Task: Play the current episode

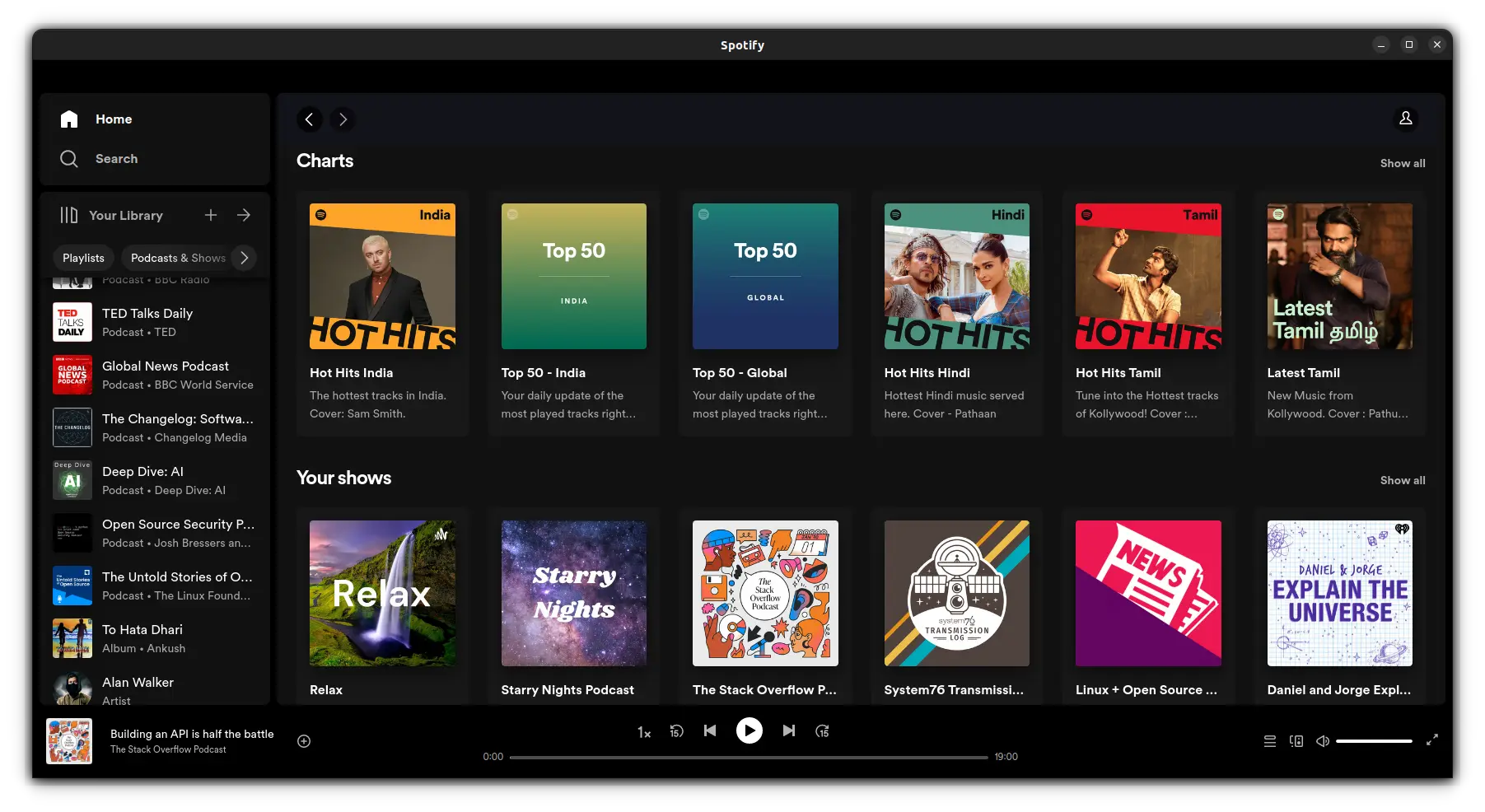Action: 750,730
